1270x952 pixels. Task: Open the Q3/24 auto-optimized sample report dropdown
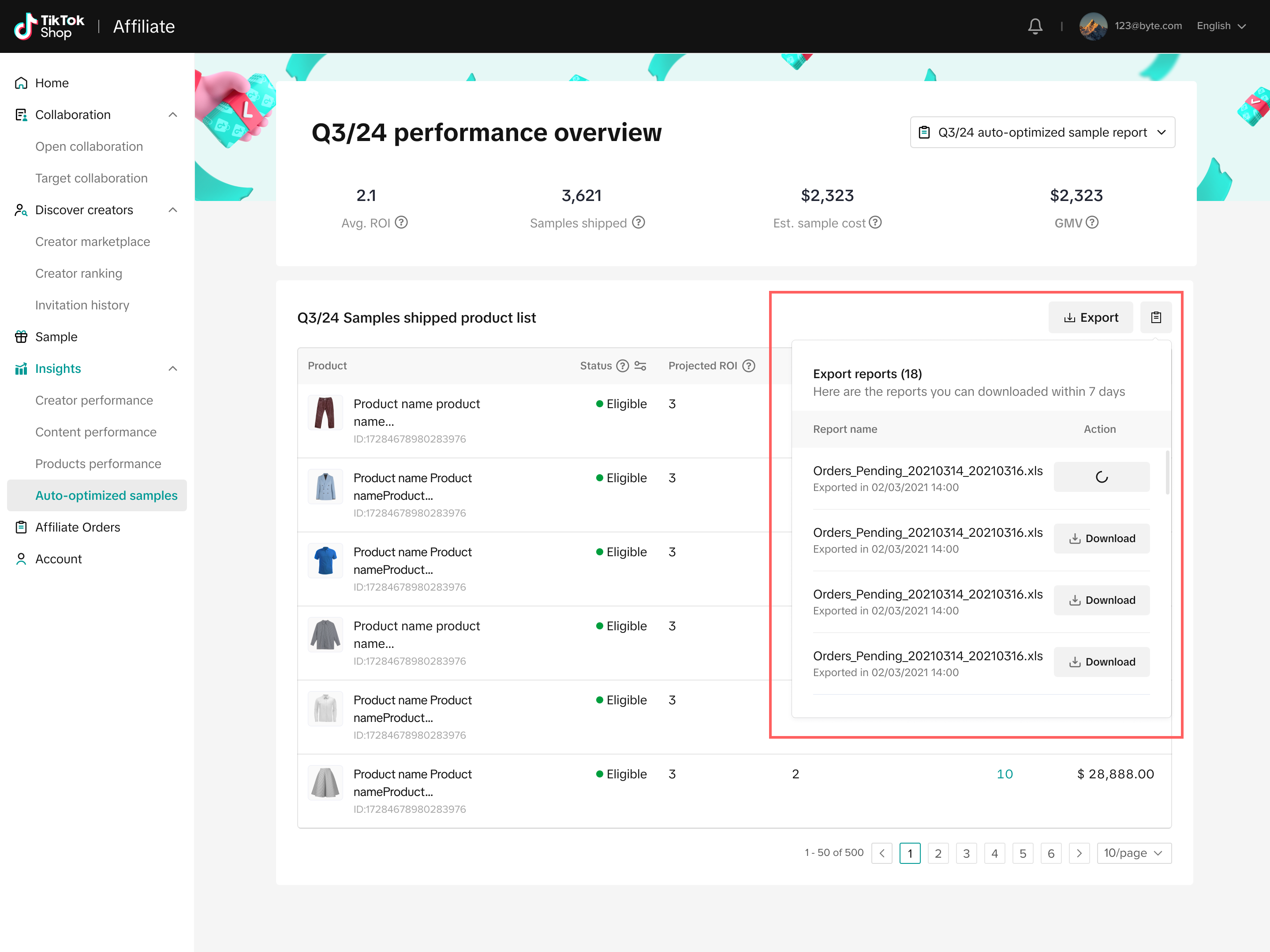(x=1042, y=133)
